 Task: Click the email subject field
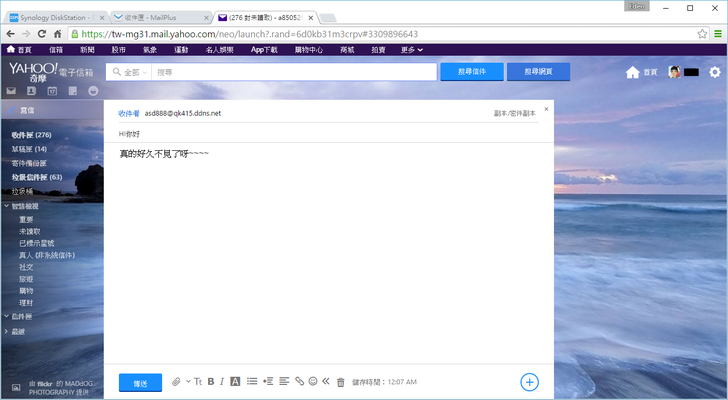pyautogui.click(x=330, y=132)
